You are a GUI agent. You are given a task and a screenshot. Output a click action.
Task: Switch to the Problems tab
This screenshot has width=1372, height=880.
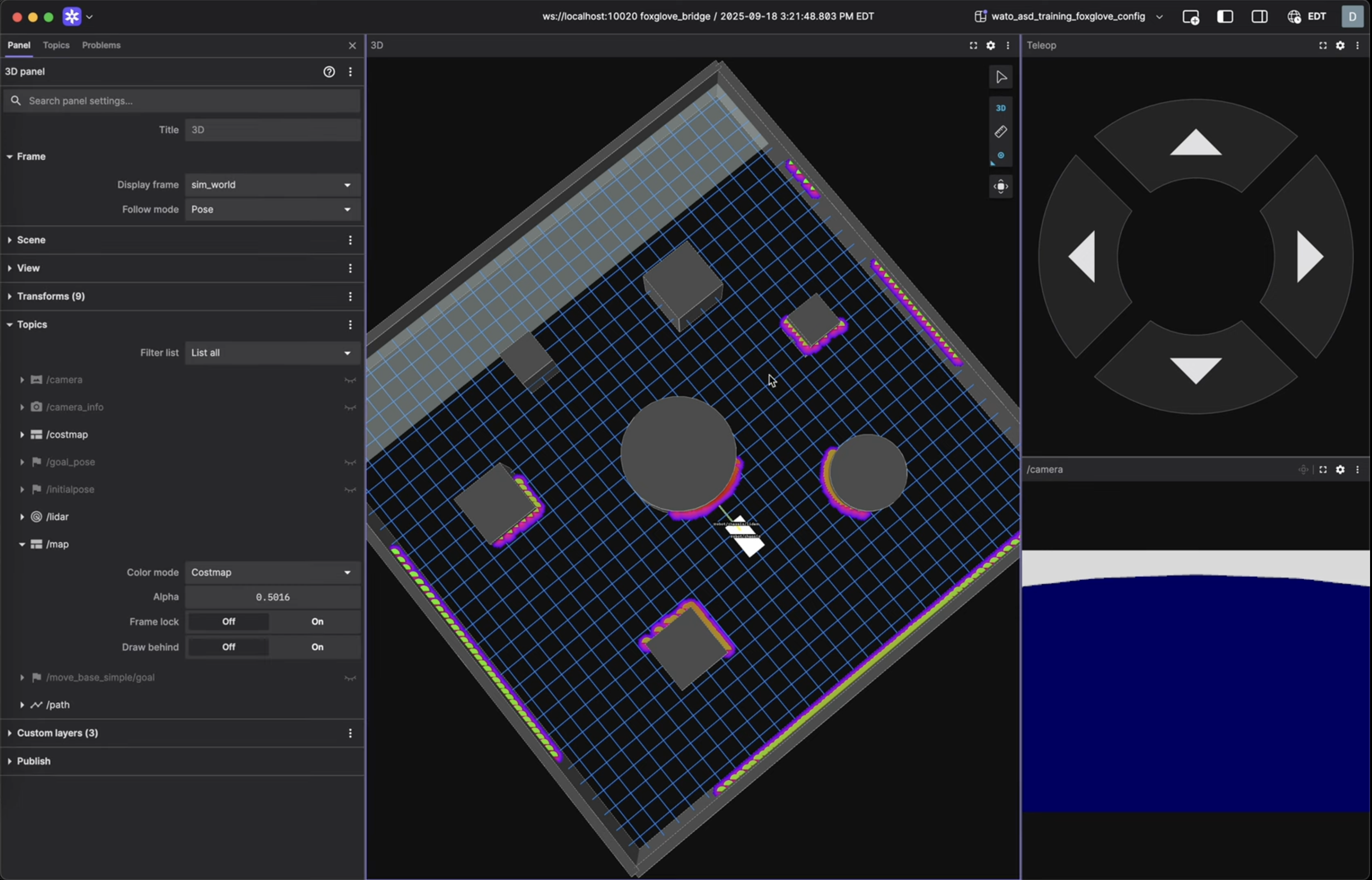click(101, 45)
